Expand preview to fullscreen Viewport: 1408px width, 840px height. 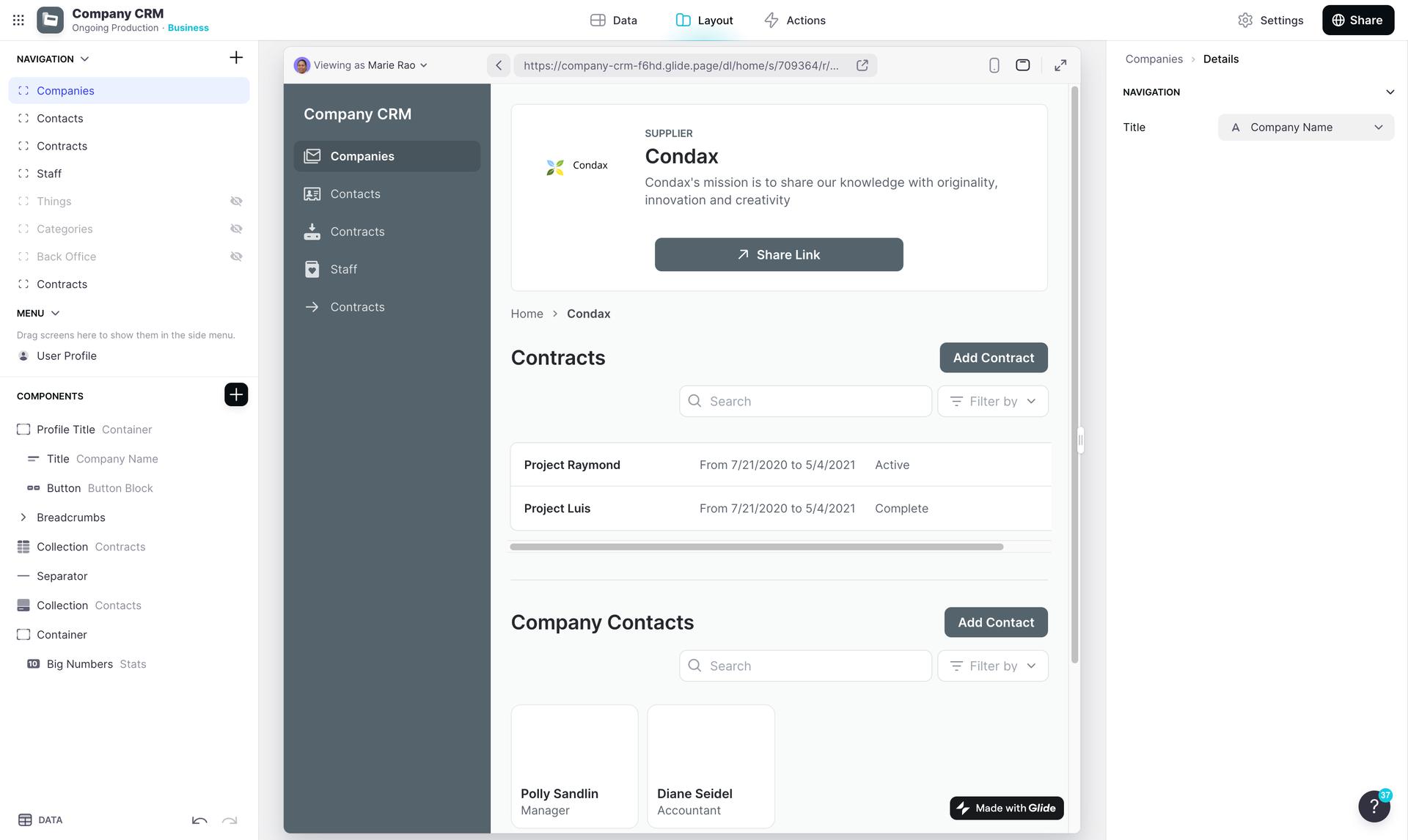tap(1060, 65)
